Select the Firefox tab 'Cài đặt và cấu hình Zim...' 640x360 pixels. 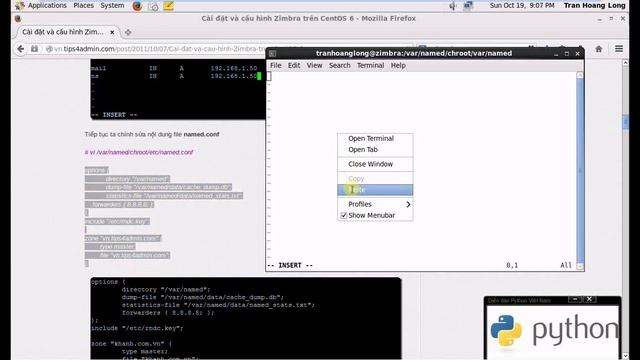click(62, 32)
